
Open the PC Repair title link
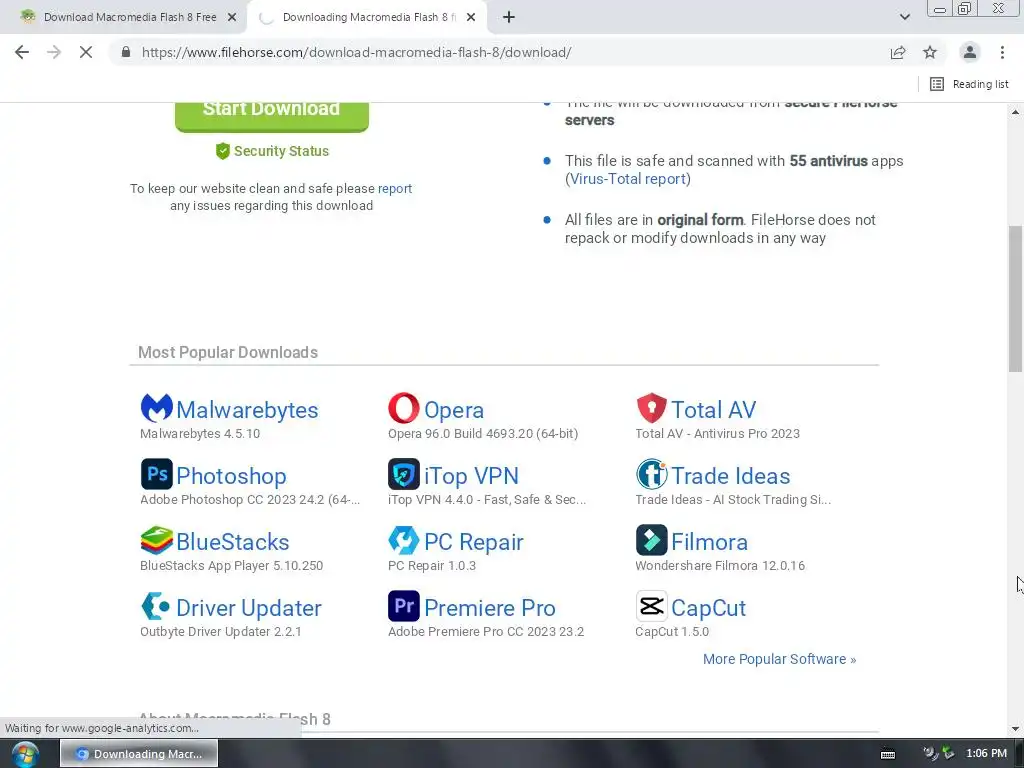point(473,542)
